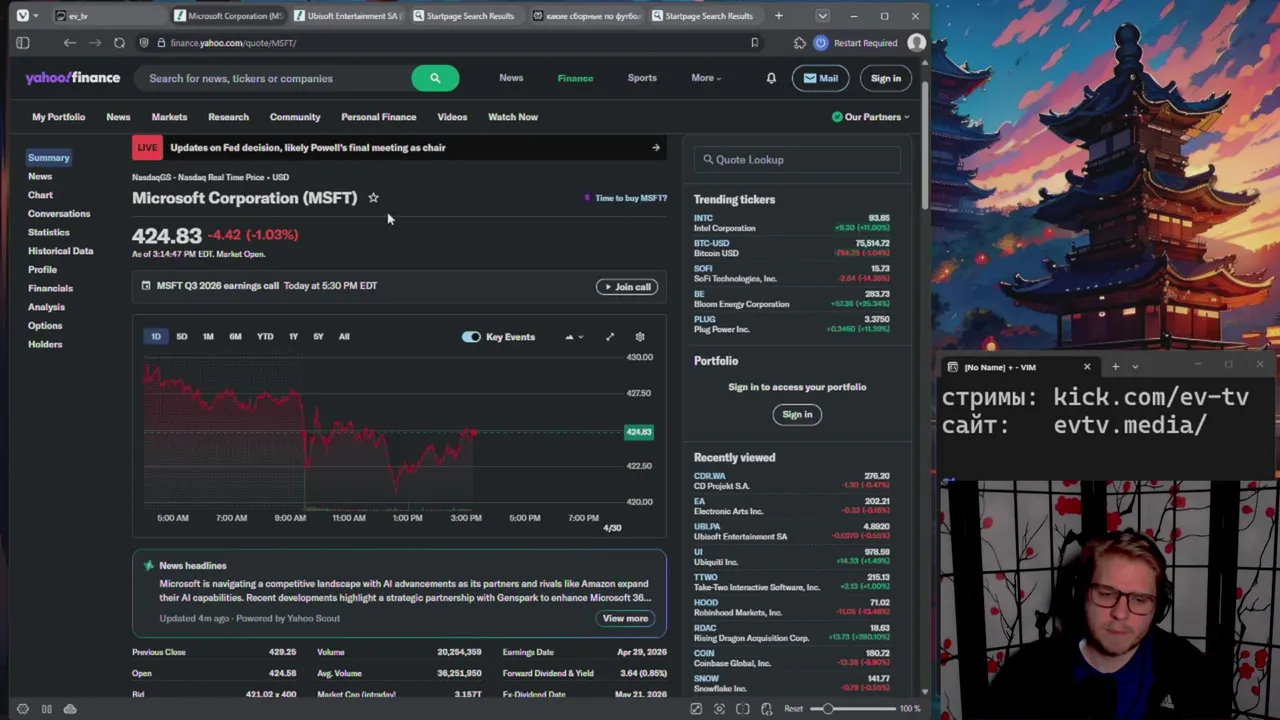Image resolution: width=1280 pixels, height=720 pixels.
Task: Open the notifications bell icon
Action: [771, 78]
